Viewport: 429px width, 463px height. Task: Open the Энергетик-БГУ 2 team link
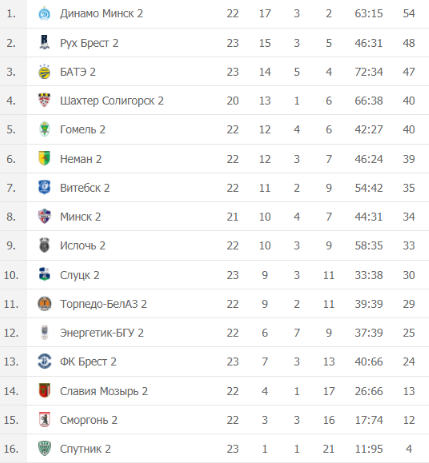[x=102, y=333]
